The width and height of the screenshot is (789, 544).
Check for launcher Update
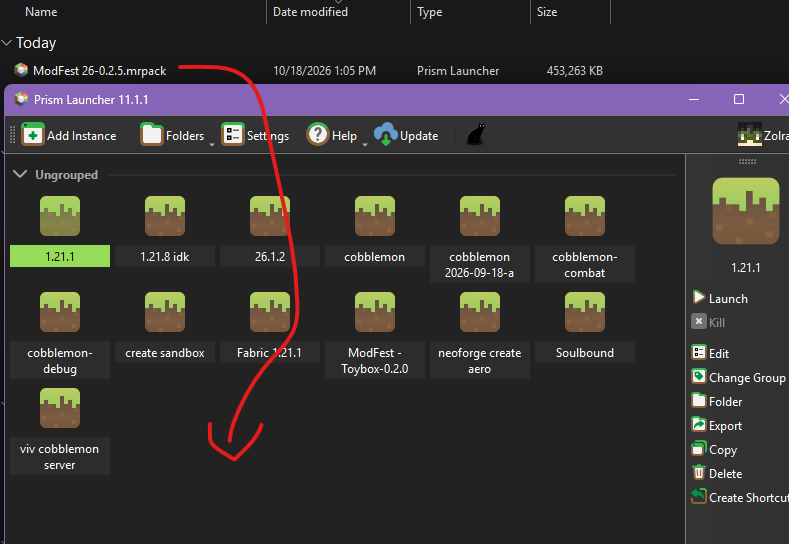coord(406,135)
